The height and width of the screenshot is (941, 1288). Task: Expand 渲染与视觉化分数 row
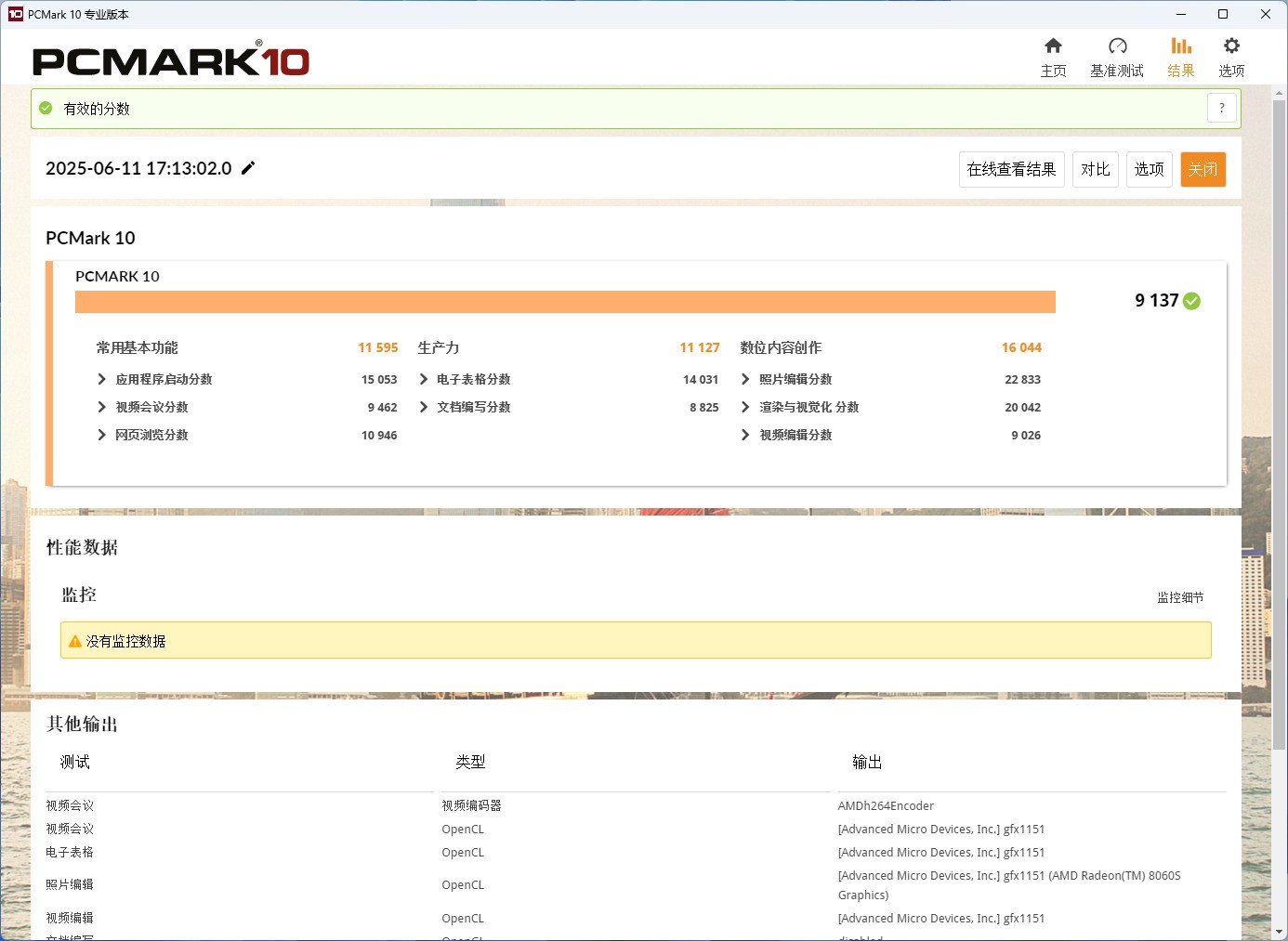pyautogui.click(x=745, y=407)
